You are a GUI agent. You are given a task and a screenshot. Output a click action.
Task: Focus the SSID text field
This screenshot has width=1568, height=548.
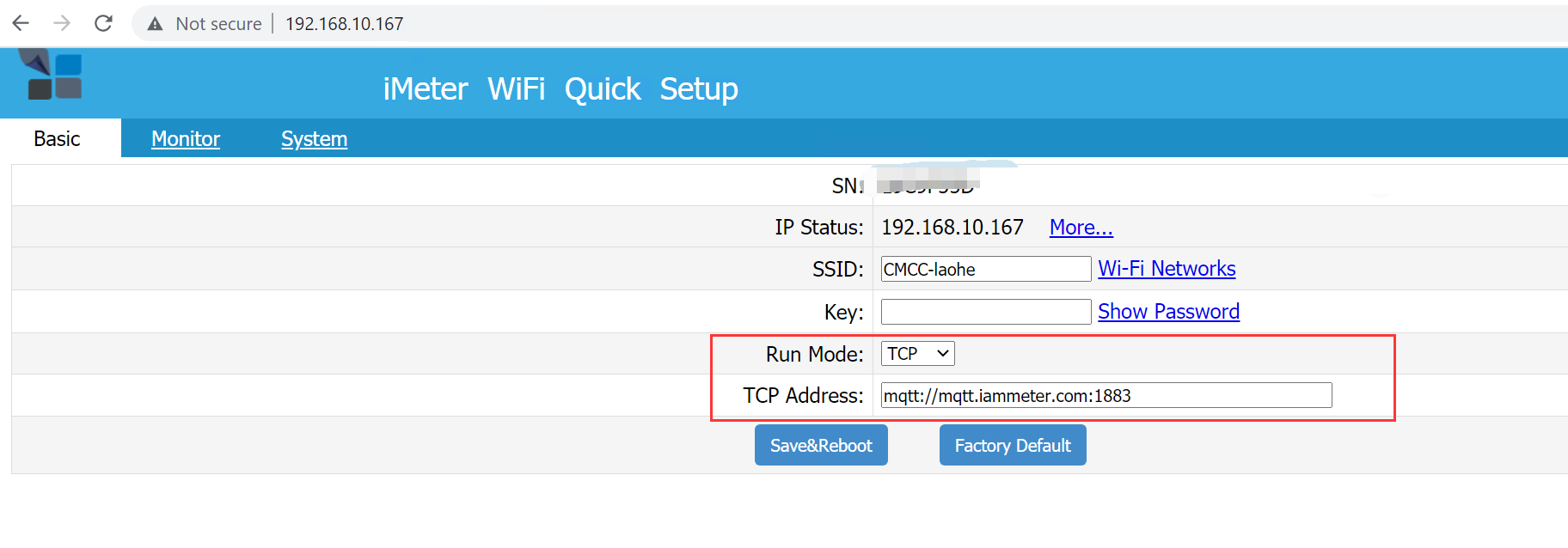(985, 269)
